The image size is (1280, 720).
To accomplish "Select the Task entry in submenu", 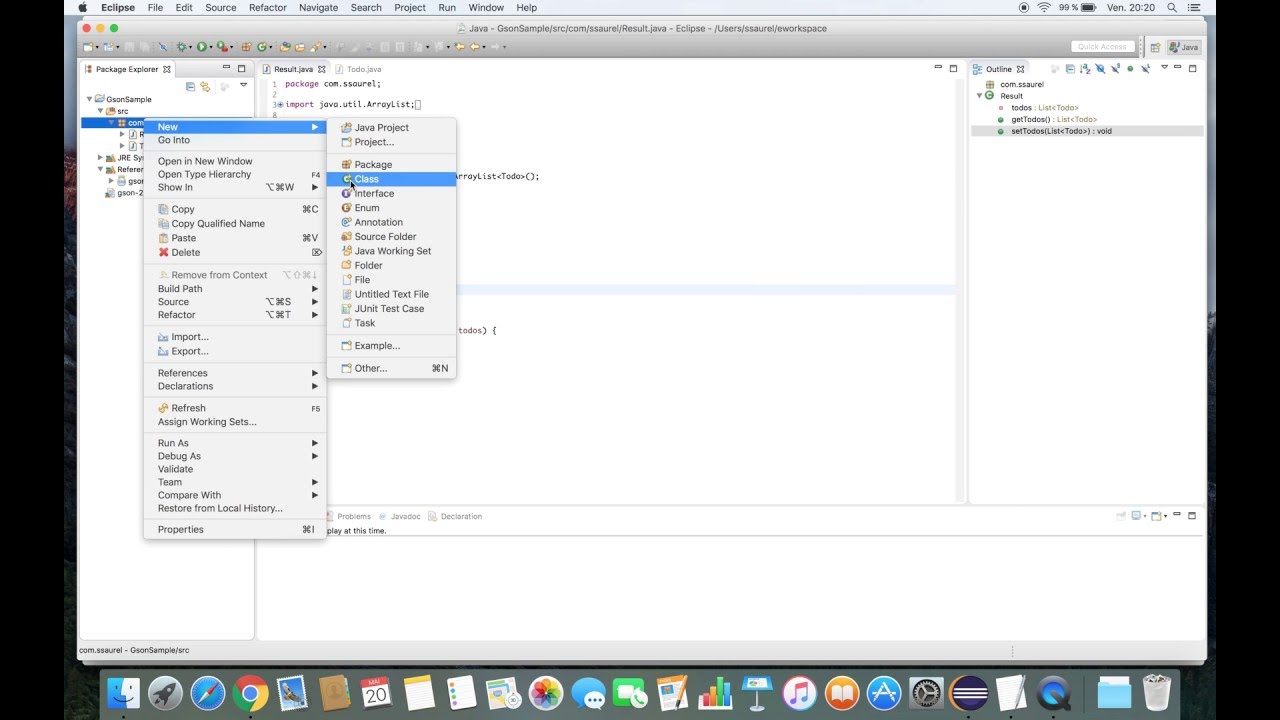I will (x=391, y=323).
